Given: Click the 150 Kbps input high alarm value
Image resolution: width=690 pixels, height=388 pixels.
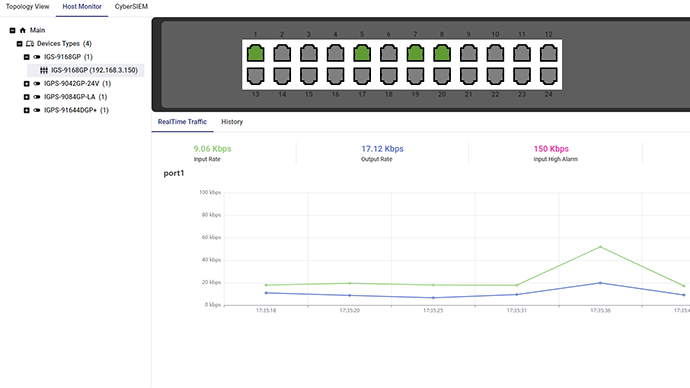Looking at the screenshot, I should pos(551,149).
